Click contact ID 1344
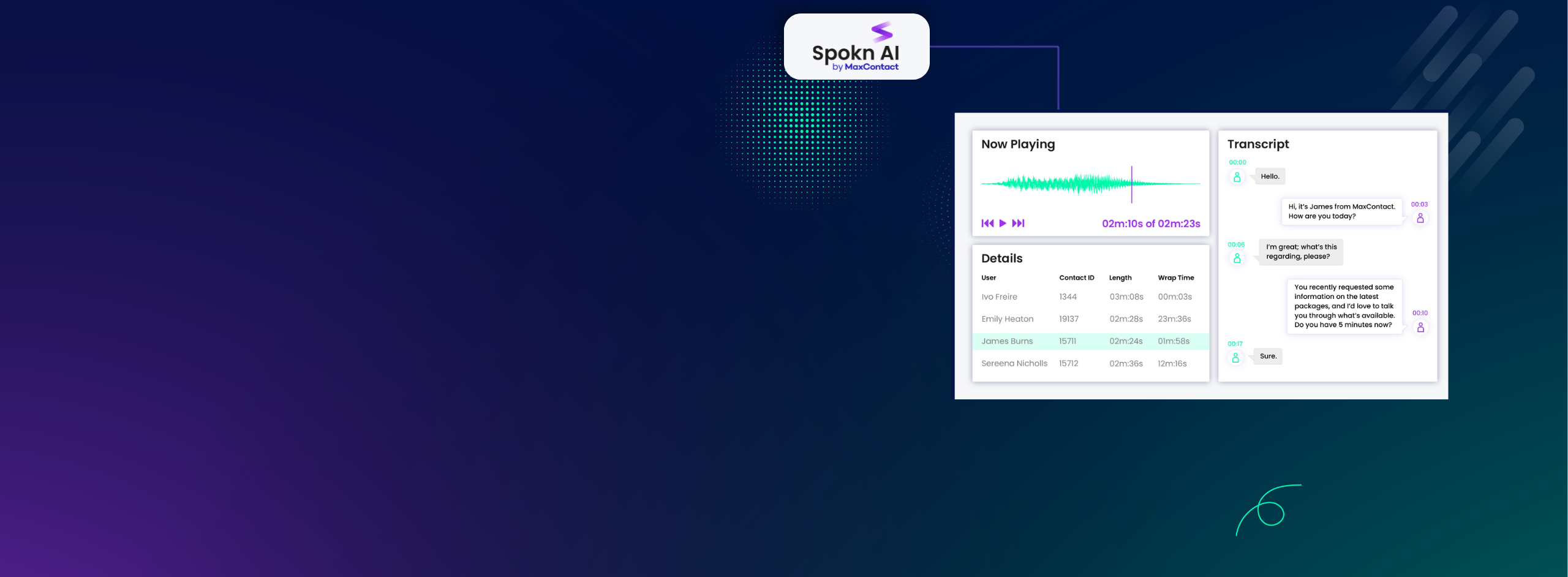This screenshot has width=1568, height=577. pos(1068,296)
